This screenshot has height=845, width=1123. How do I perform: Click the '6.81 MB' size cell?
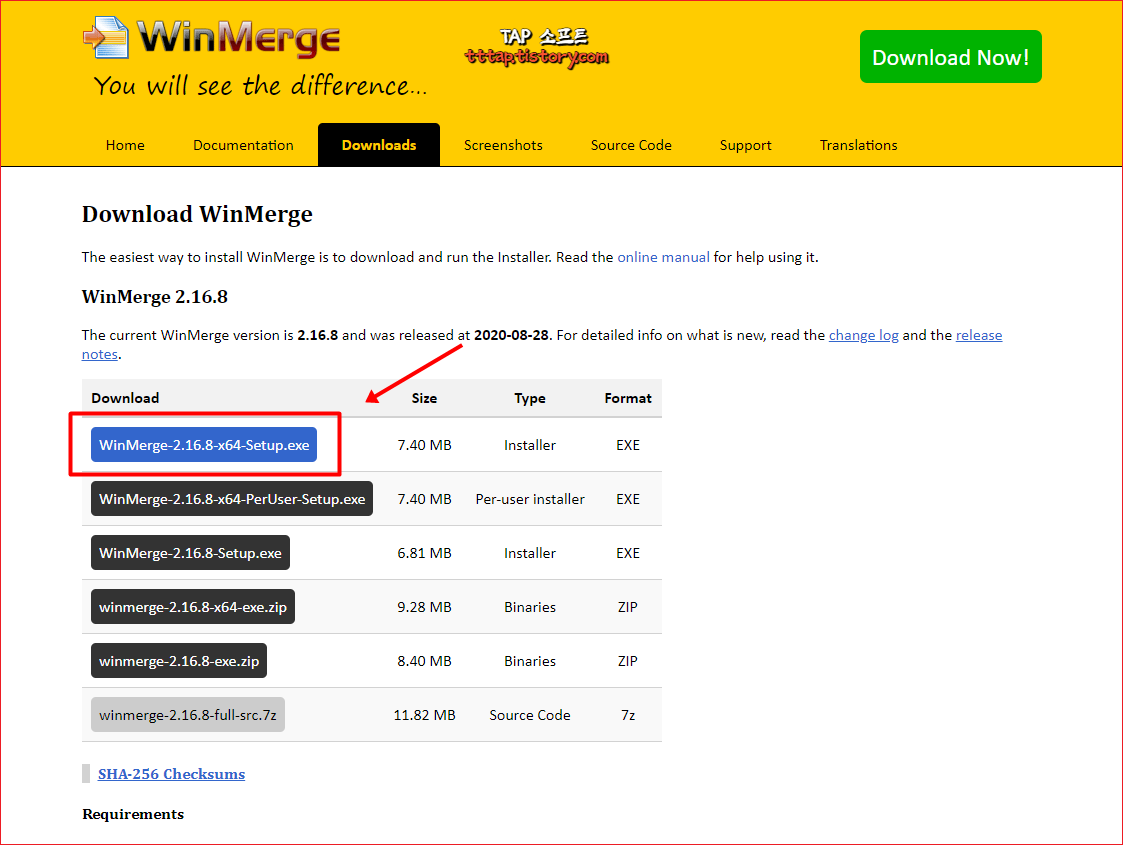425,554
